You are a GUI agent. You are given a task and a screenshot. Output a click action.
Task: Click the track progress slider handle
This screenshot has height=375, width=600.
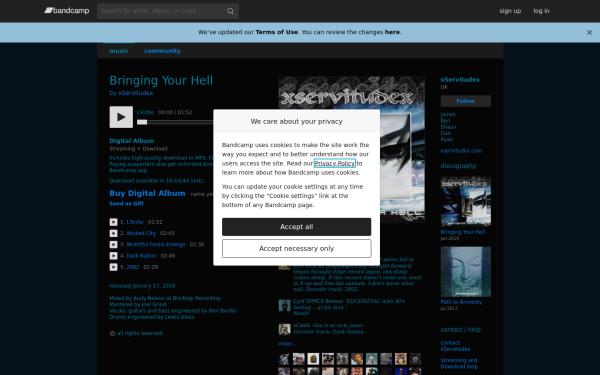pos(142,122)
